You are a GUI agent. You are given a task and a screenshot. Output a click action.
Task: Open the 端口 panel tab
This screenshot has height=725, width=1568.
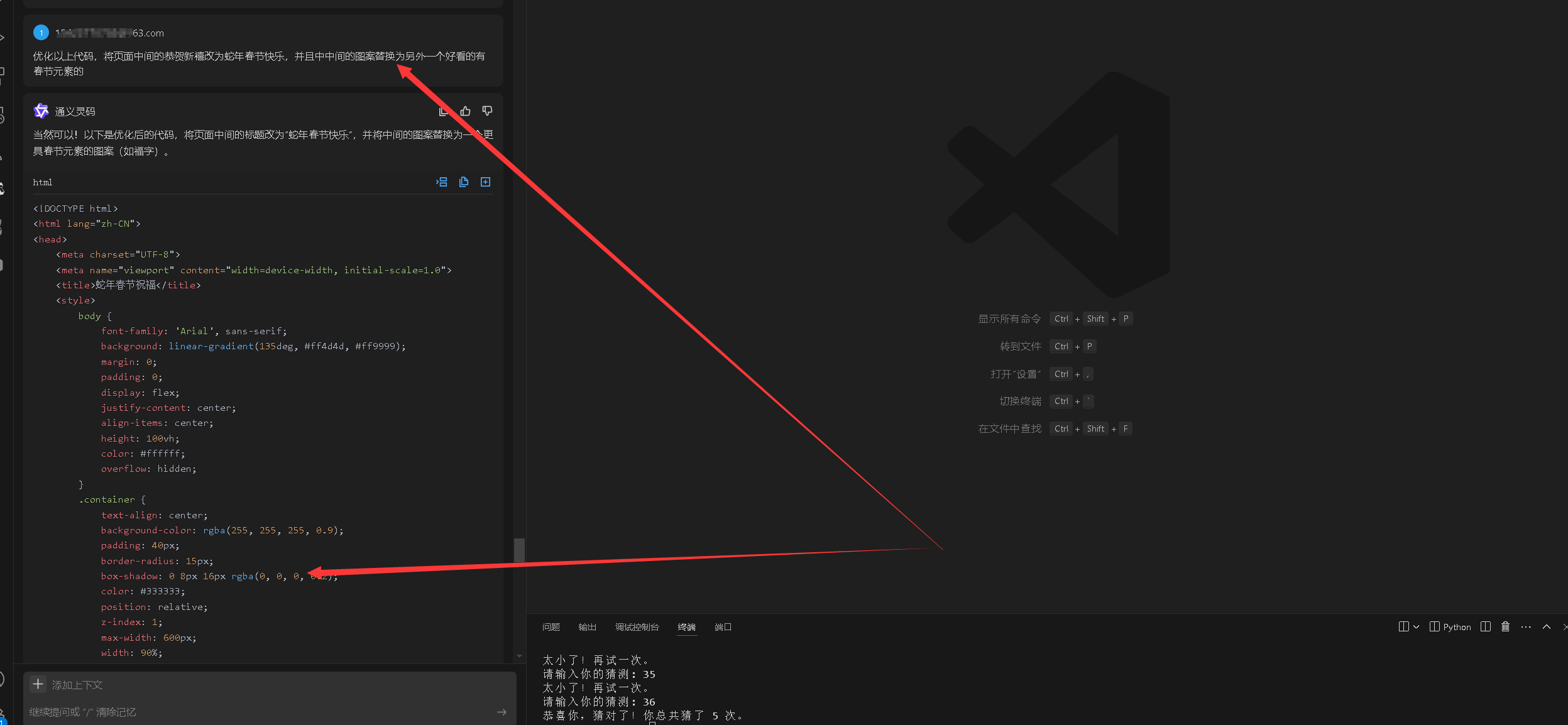pos(723,627)
